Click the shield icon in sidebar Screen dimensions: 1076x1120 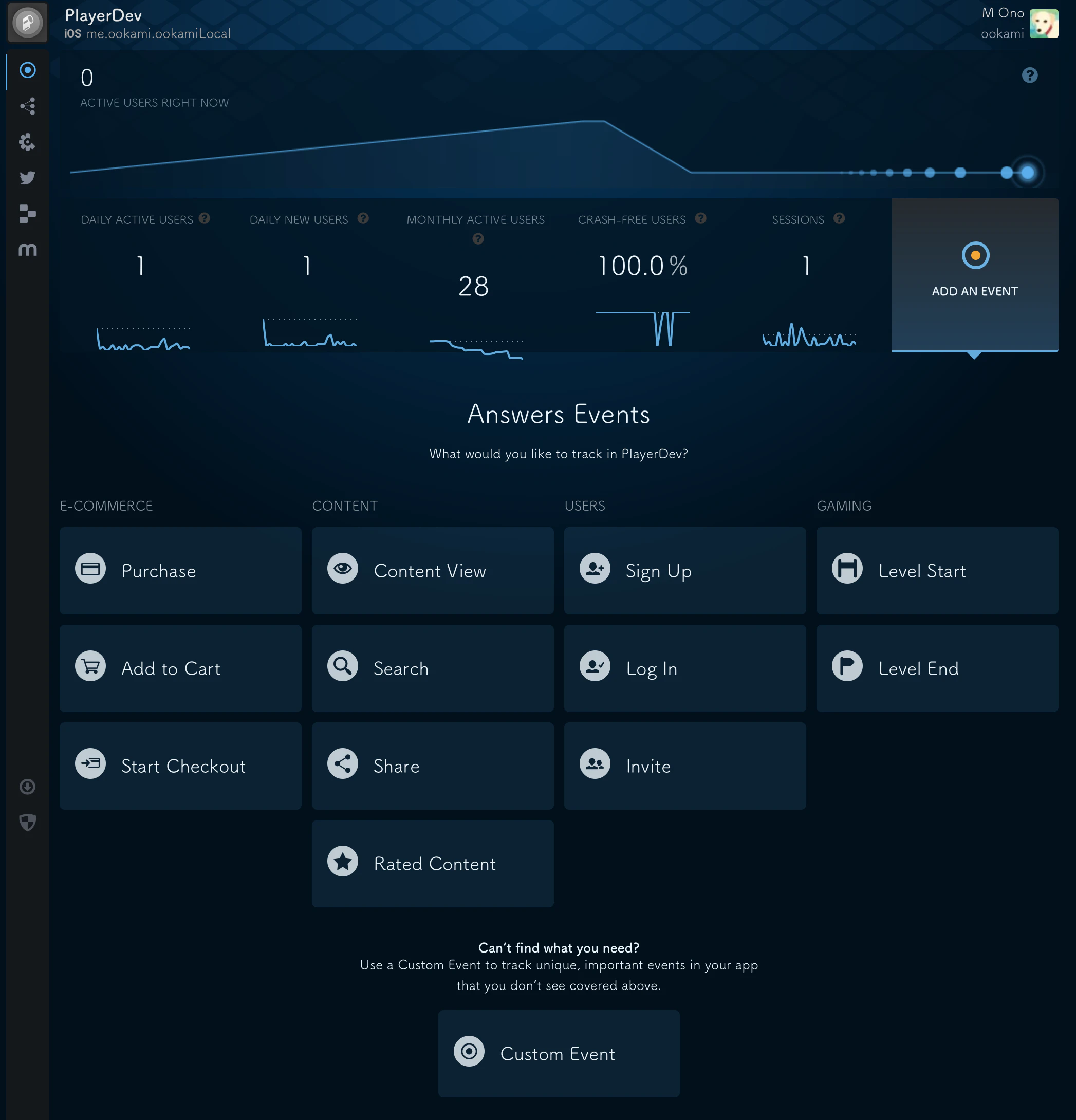(27, 823)
